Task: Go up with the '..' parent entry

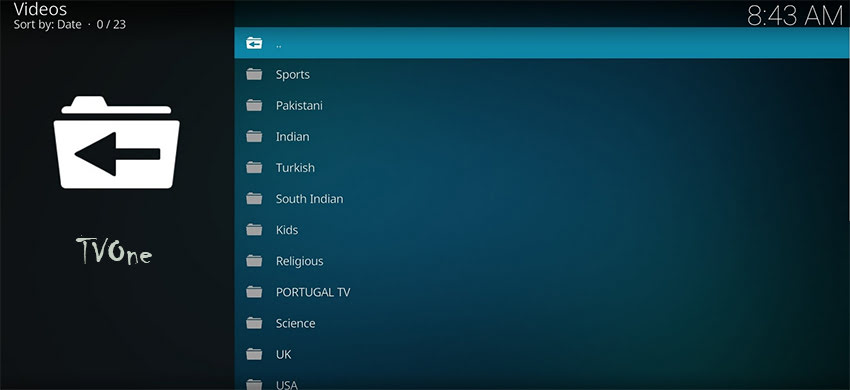Action: (x=542, y=43)
